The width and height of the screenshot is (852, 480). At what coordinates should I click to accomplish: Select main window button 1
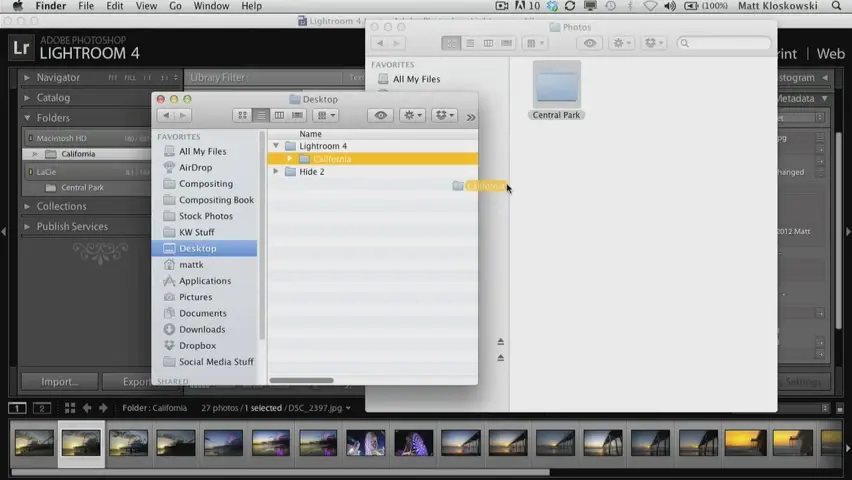[17, 408]
